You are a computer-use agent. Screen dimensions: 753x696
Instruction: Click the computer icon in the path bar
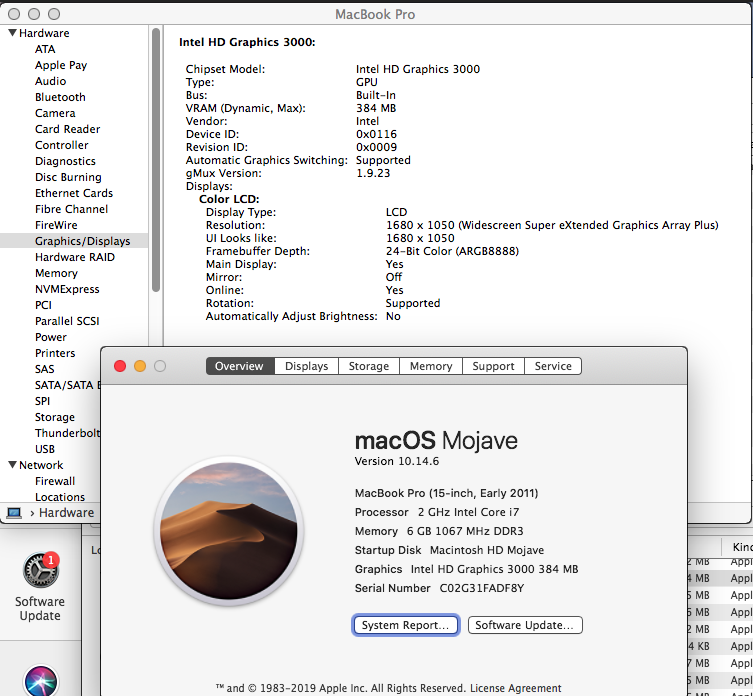click(14, 513)
